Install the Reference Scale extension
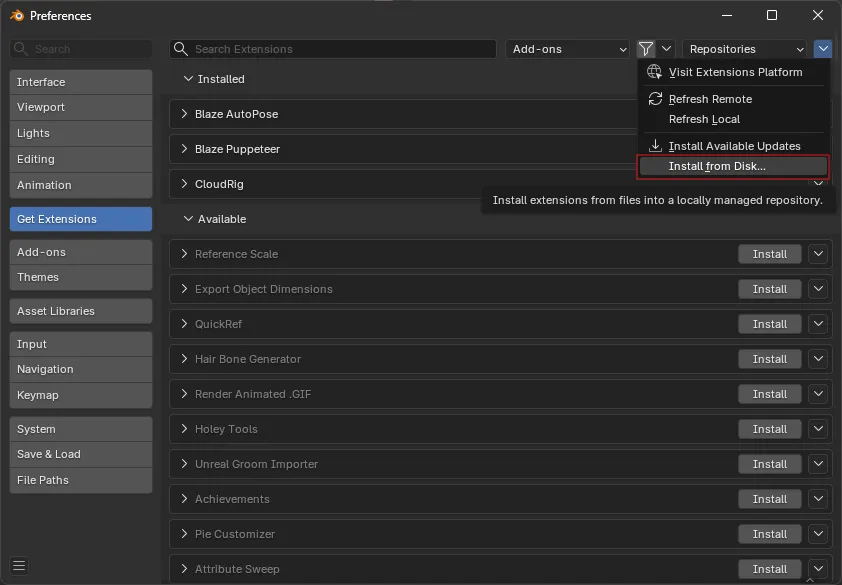 (770, 254)
